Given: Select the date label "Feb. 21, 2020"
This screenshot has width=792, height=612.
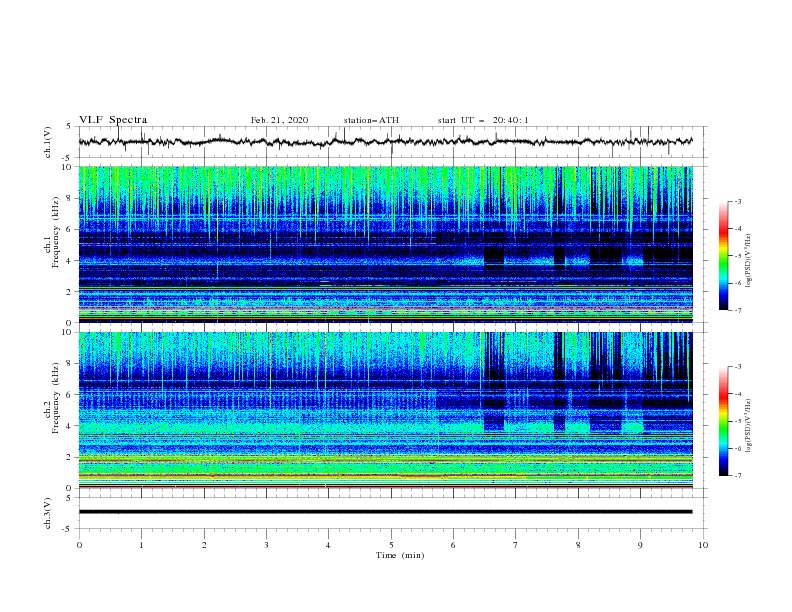Looking at the screenshot, I should click(279, 120).
